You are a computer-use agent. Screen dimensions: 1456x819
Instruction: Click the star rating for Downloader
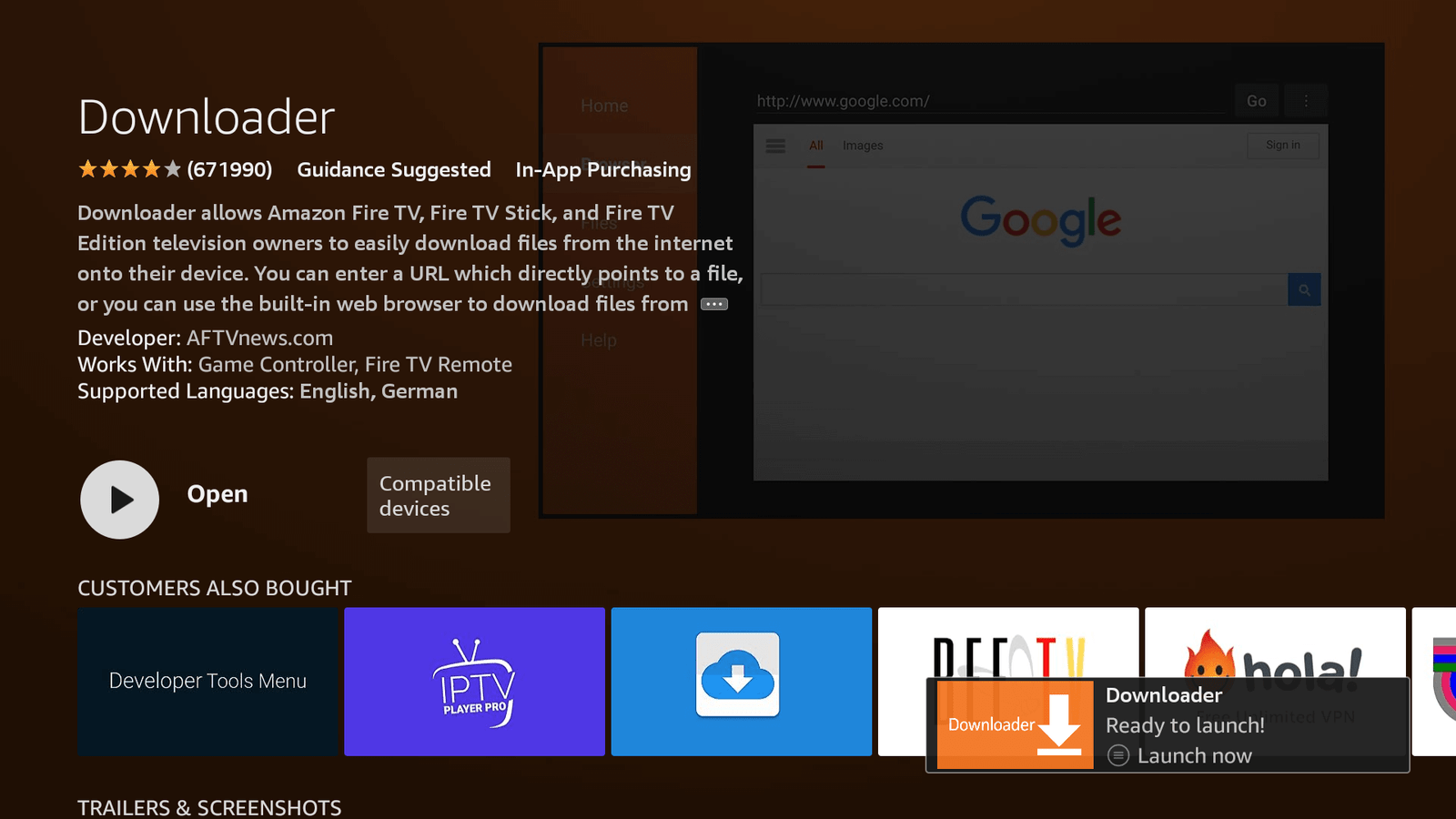pos(129,169)
